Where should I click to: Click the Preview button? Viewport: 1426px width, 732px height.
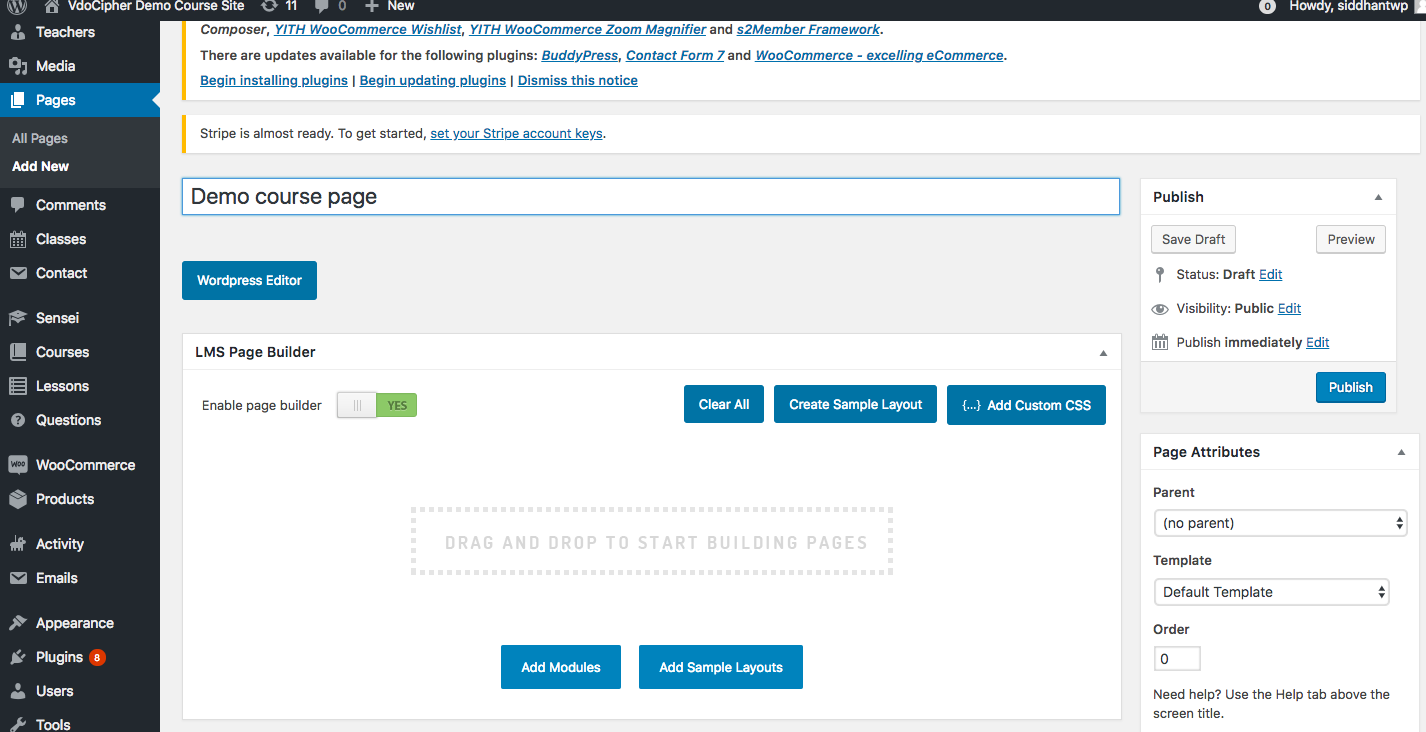click(x=1351, y=240)
